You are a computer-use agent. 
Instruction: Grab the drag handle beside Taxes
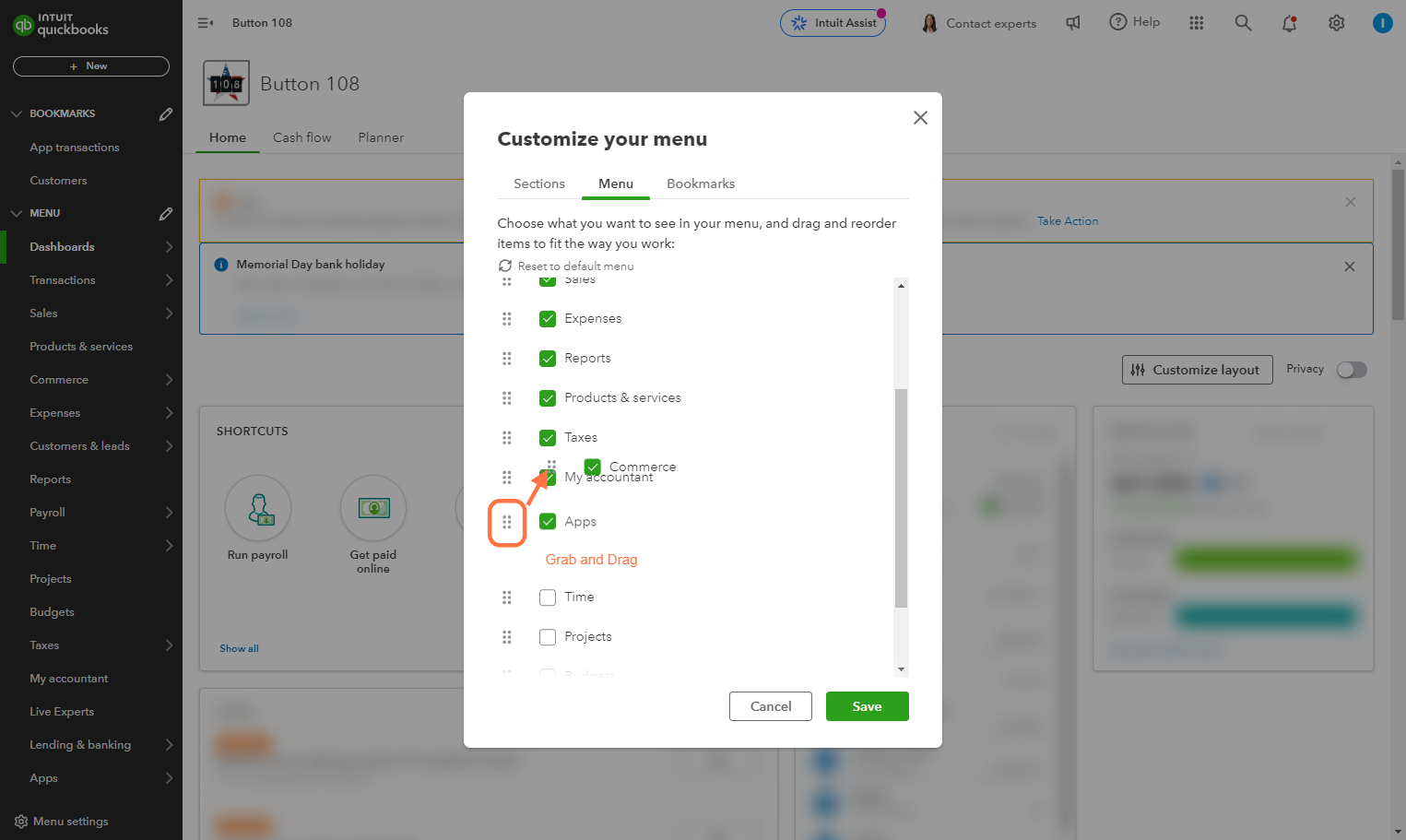(507, 438)
